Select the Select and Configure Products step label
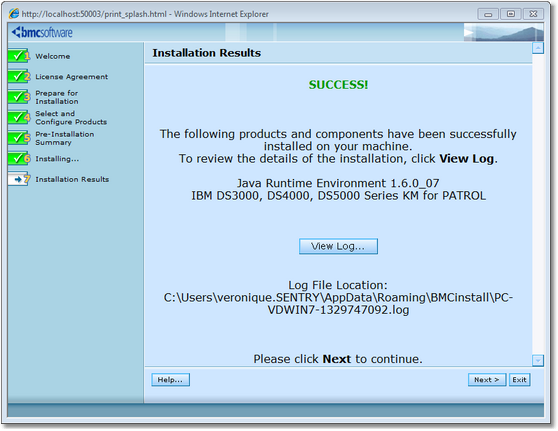The width and height of the screenshot is (558, 431). pos(71,117)
